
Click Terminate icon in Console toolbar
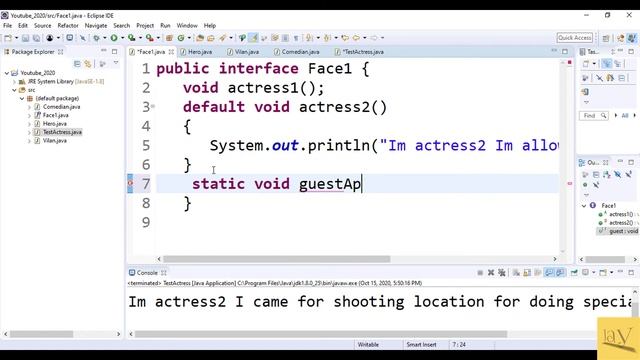480,273
